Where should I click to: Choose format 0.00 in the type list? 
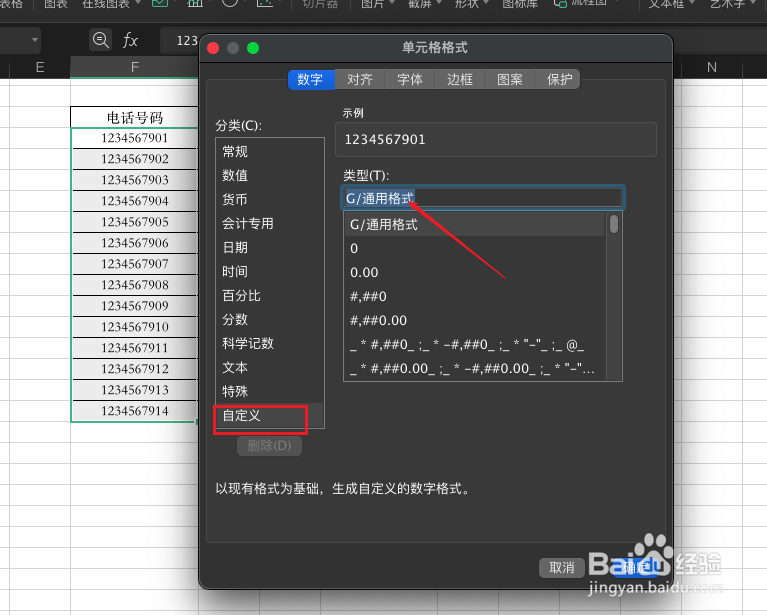pos(474,273)
